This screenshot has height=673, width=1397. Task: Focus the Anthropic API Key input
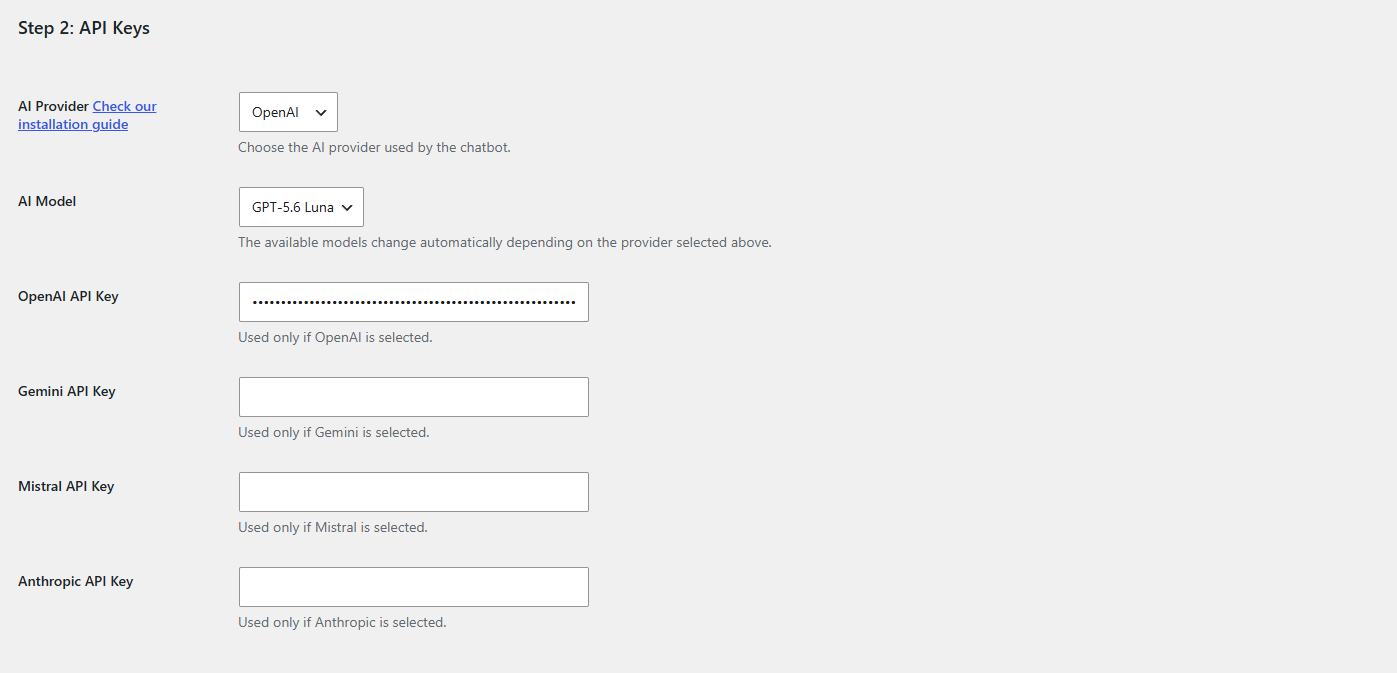tap(414, 587)
